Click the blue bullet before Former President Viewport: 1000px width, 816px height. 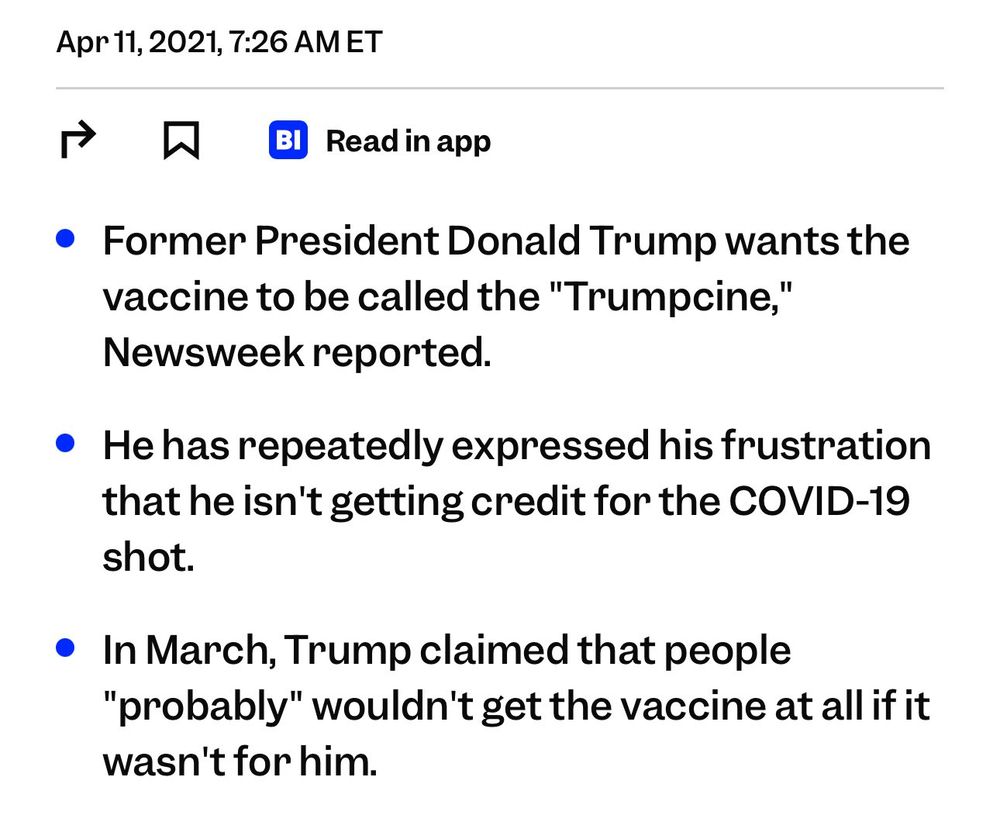66,239
